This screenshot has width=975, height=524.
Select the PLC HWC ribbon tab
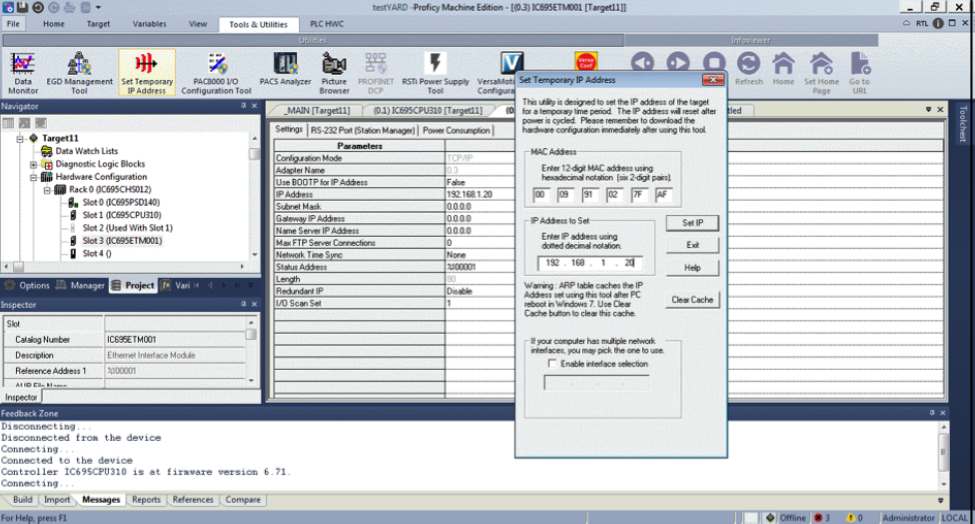326,24
